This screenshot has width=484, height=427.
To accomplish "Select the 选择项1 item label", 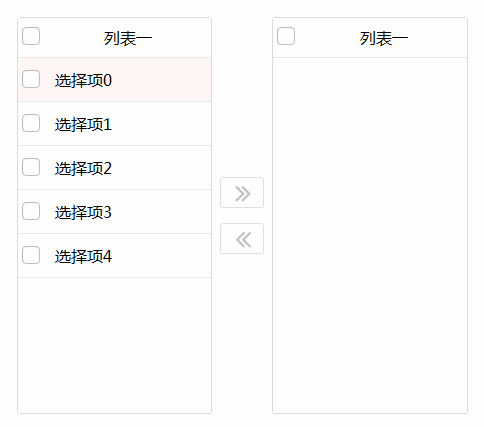I will [83, 124].
